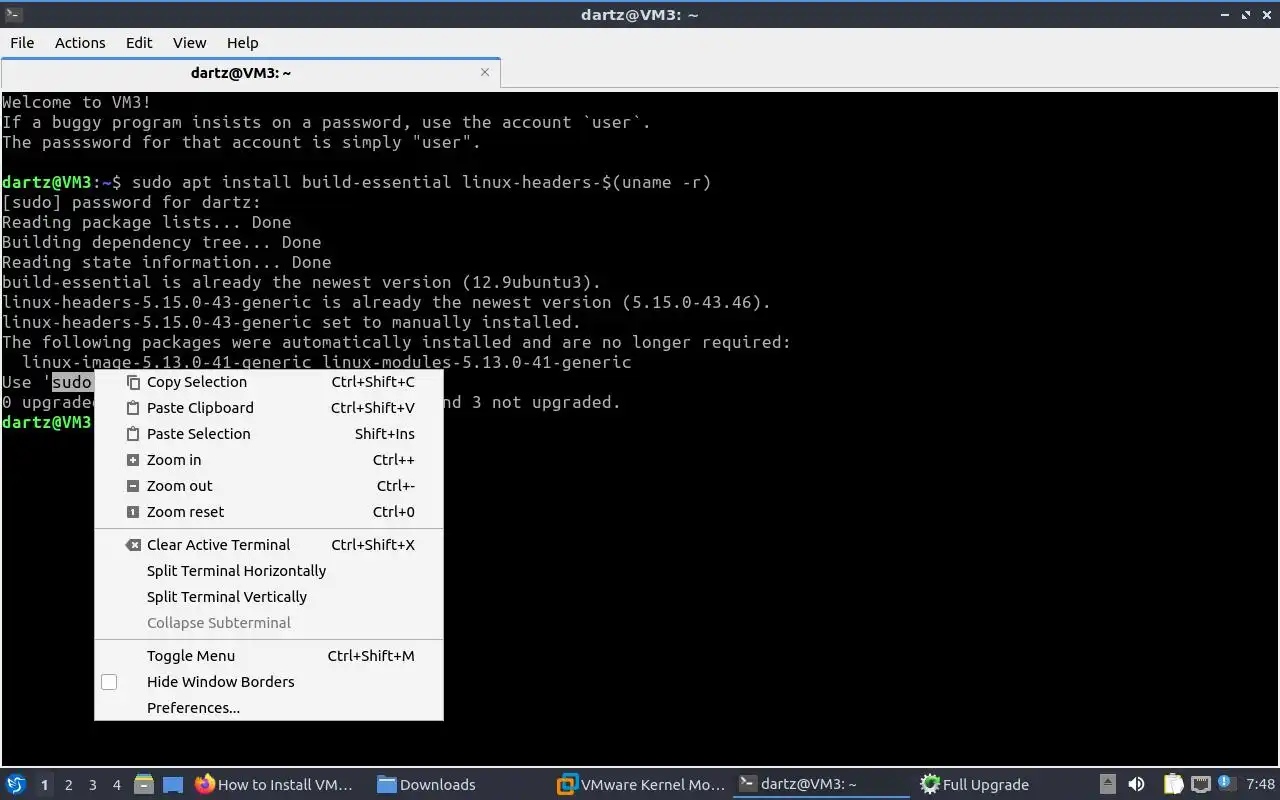The image size is (1280, 800).
Task: Select Zoom in from context menu
Action: point(268,460)
